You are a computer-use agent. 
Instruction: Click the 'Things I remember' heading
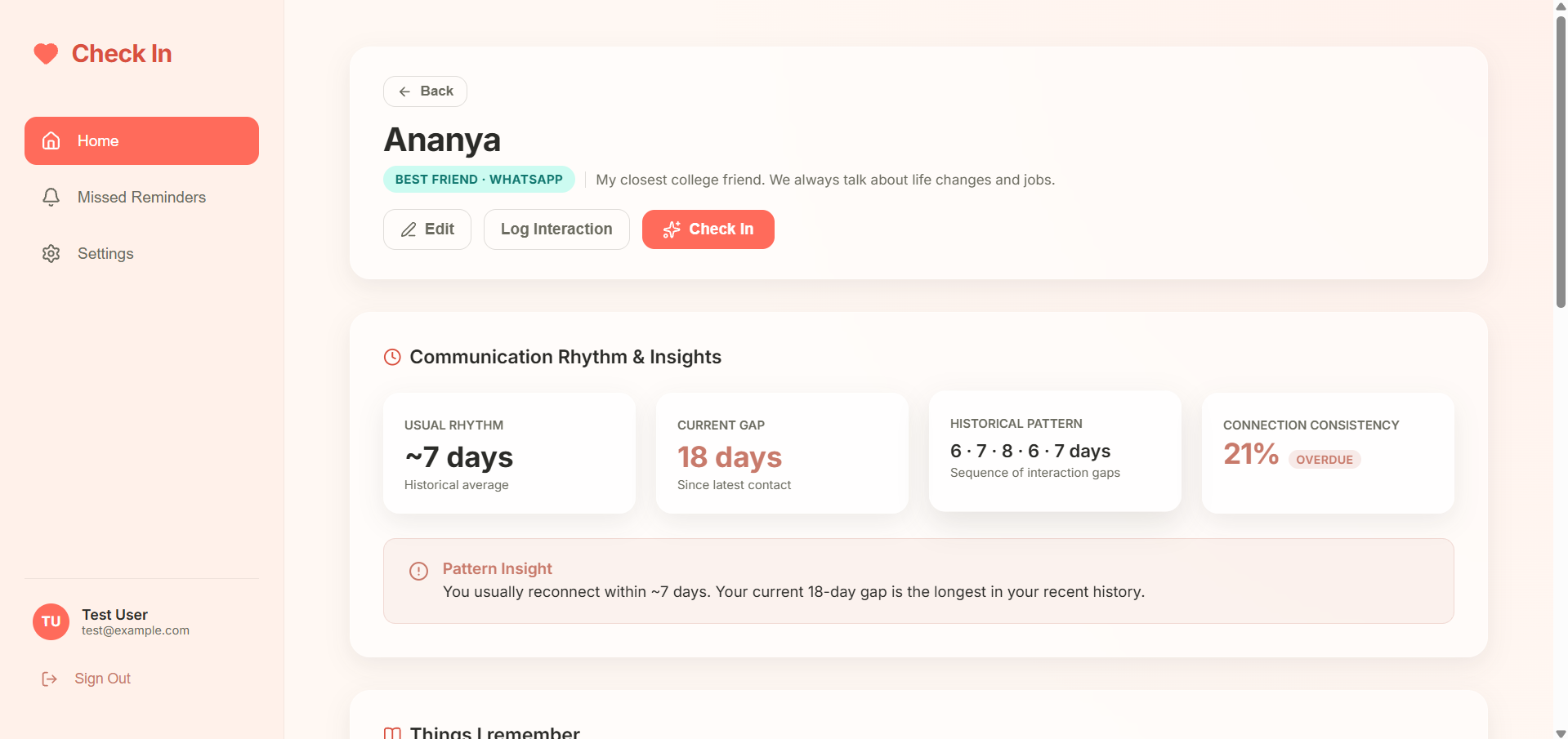495,732
